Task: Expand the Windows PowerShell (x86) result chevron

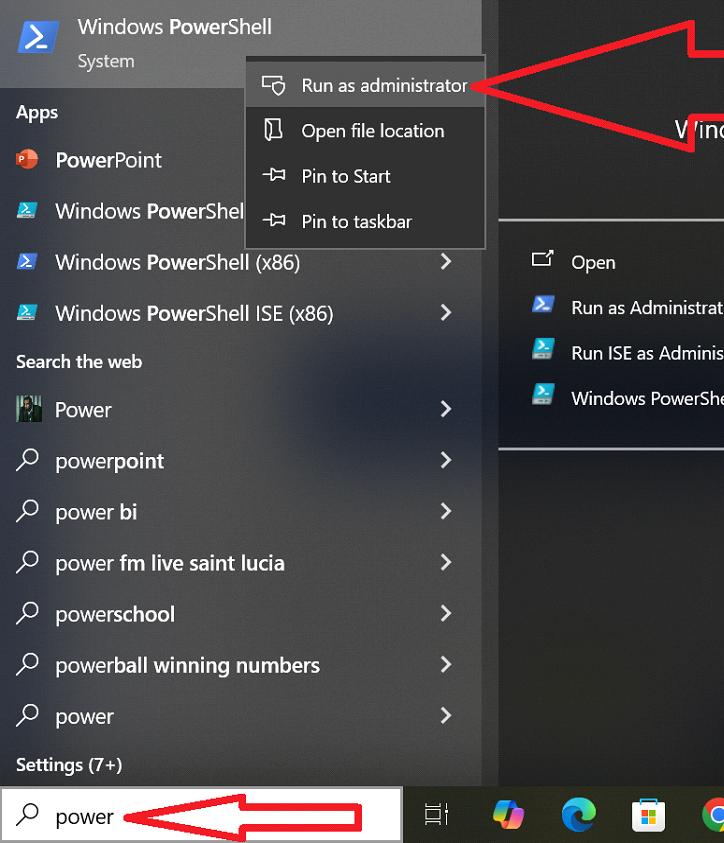Action: tap(446, 262)
